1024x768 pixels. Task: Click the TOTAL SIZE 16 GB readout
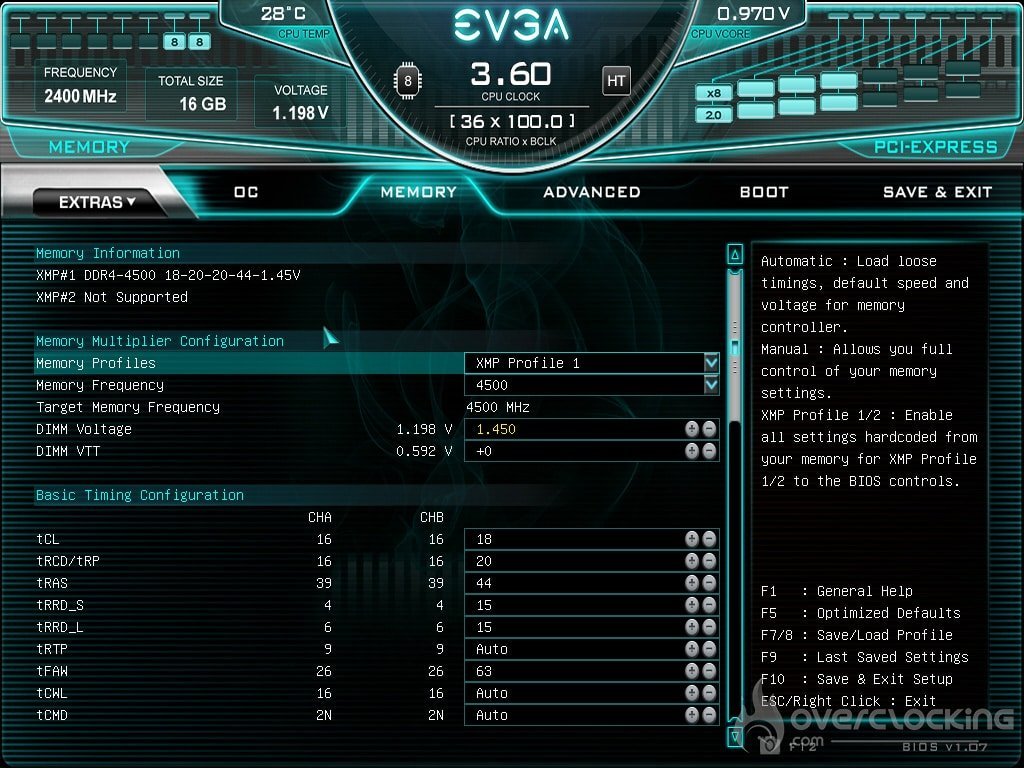click(191, 93)
